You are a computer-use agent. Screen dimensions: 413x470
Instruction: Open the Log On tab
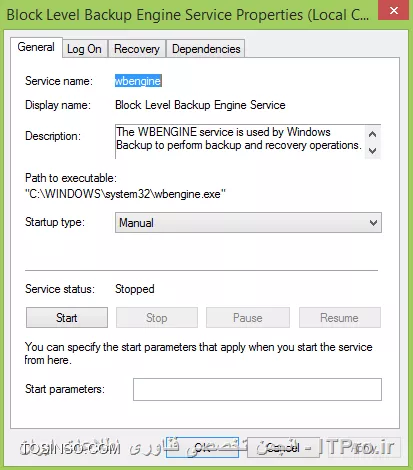pos(85,49)
